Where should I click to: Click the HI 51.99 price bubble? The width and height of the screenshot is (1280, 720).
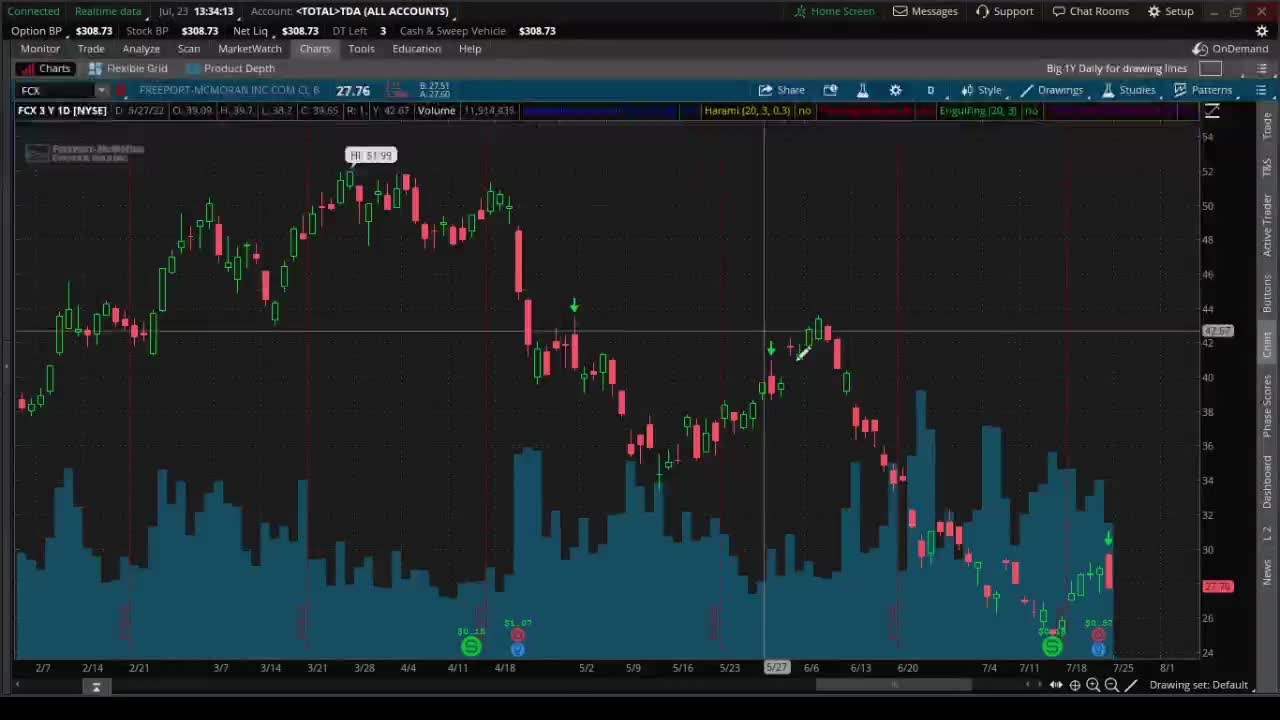pos(371,155)
